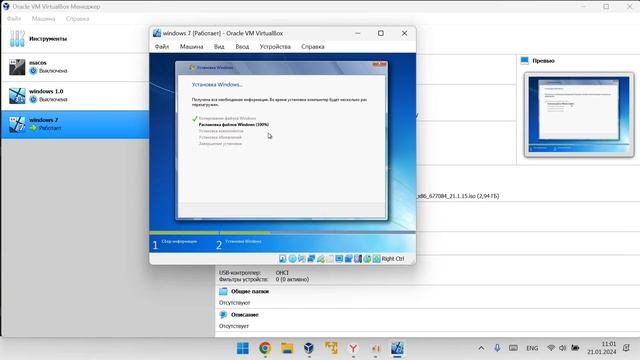Open Файл menu in windows 7 VM window

click(162, 47)
